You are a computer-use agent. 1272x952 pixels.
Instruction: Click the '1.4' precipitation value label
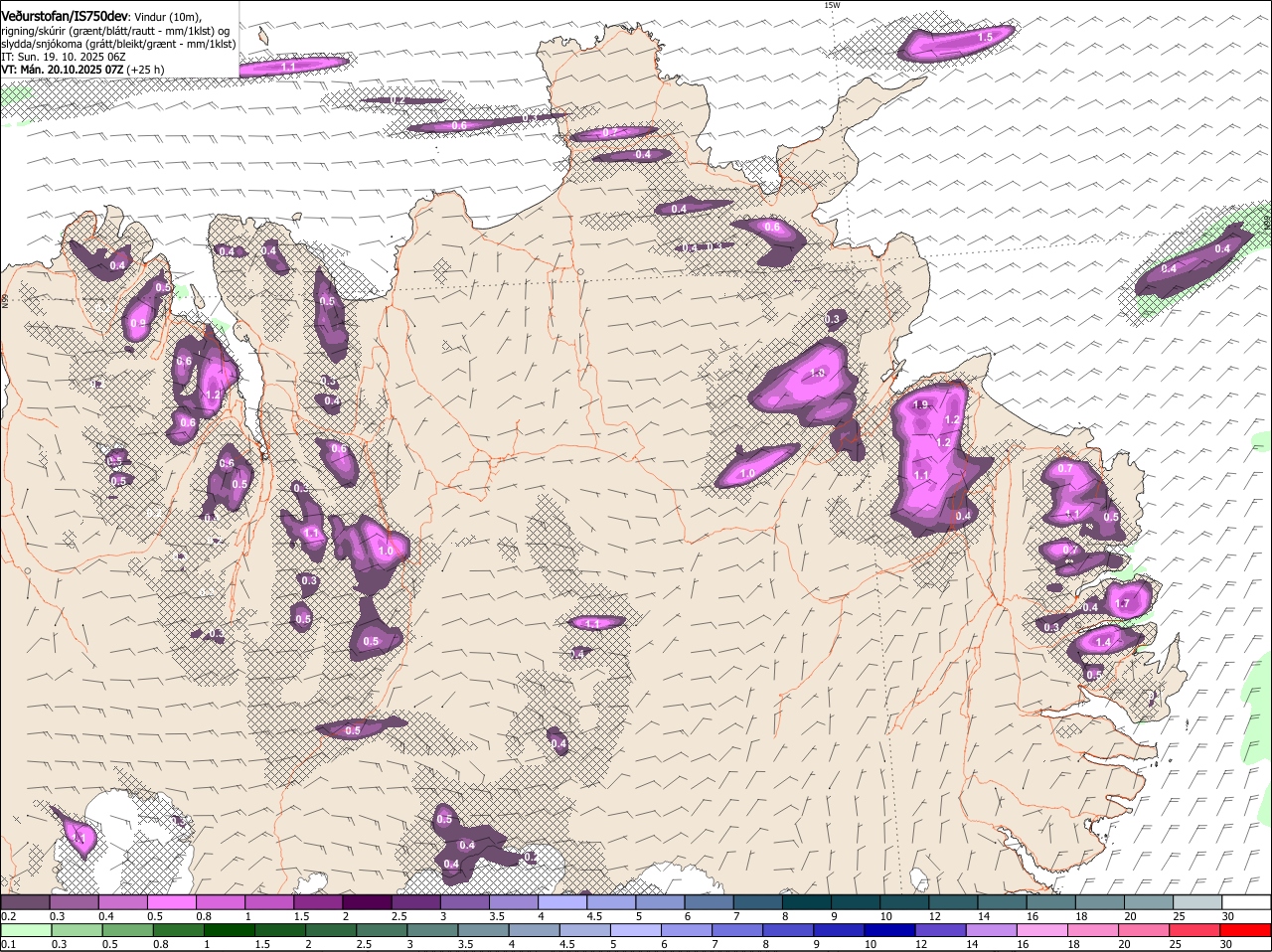click(1102, 643)
